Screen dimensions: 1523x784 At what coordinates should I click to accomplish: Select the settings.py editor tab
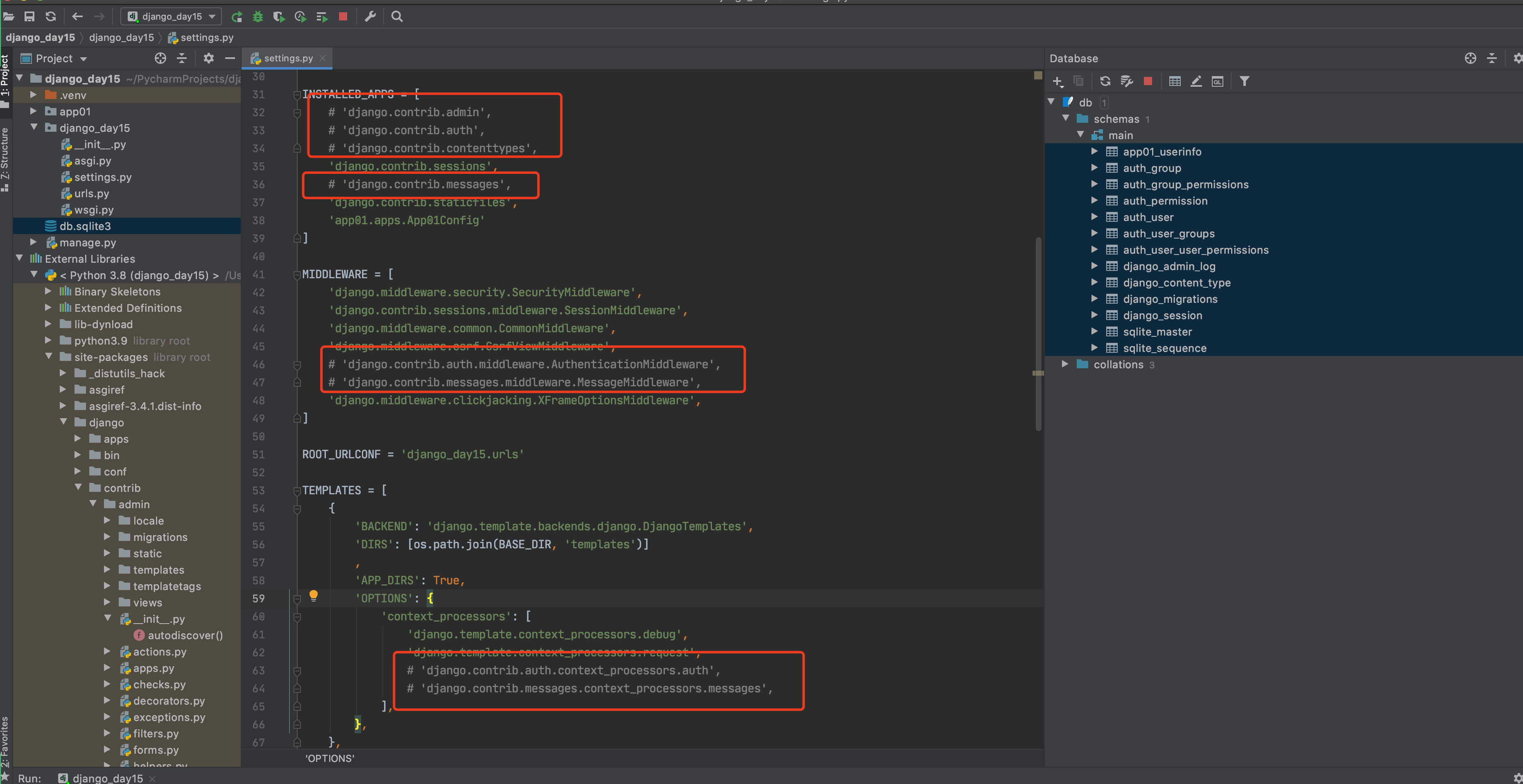pos(288,58)
